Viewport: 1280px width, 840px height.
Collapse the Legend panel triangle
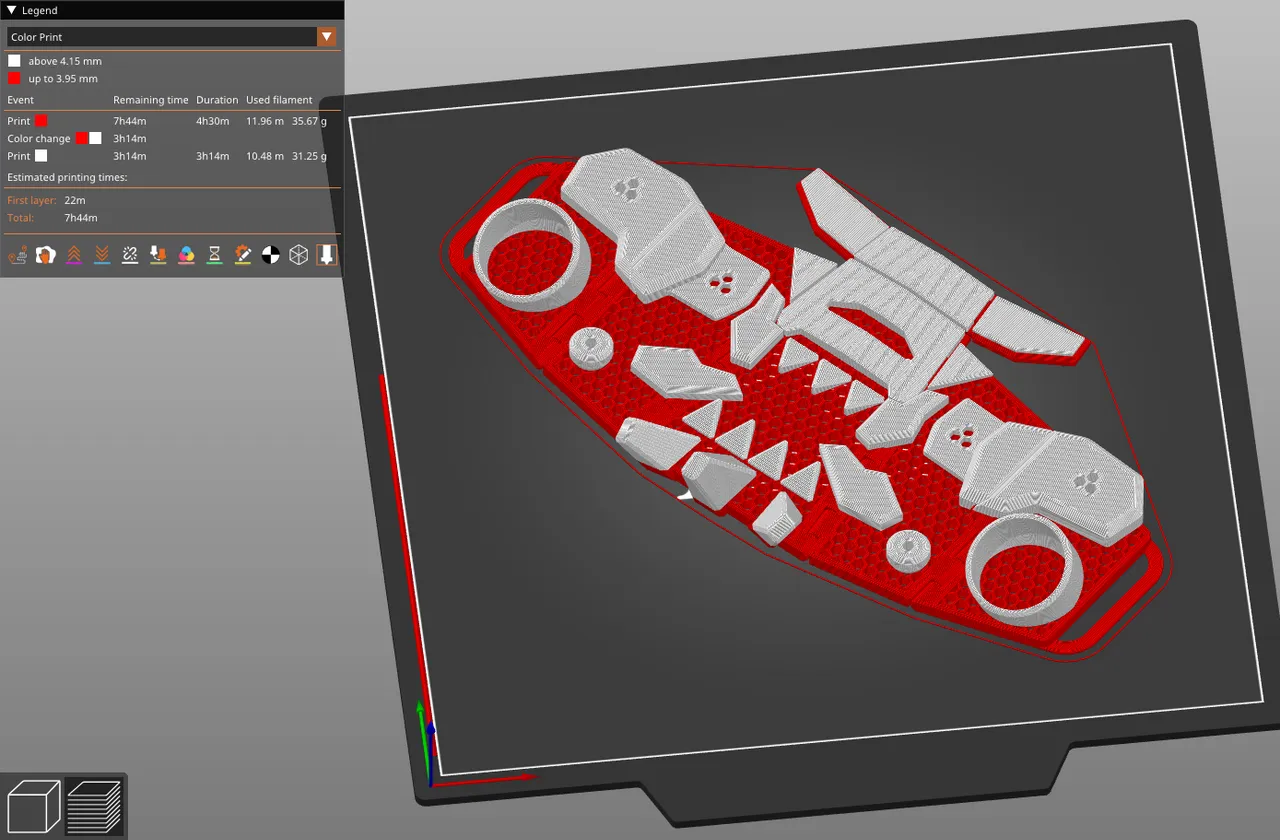pyautogui.click(x=12, y=10)
